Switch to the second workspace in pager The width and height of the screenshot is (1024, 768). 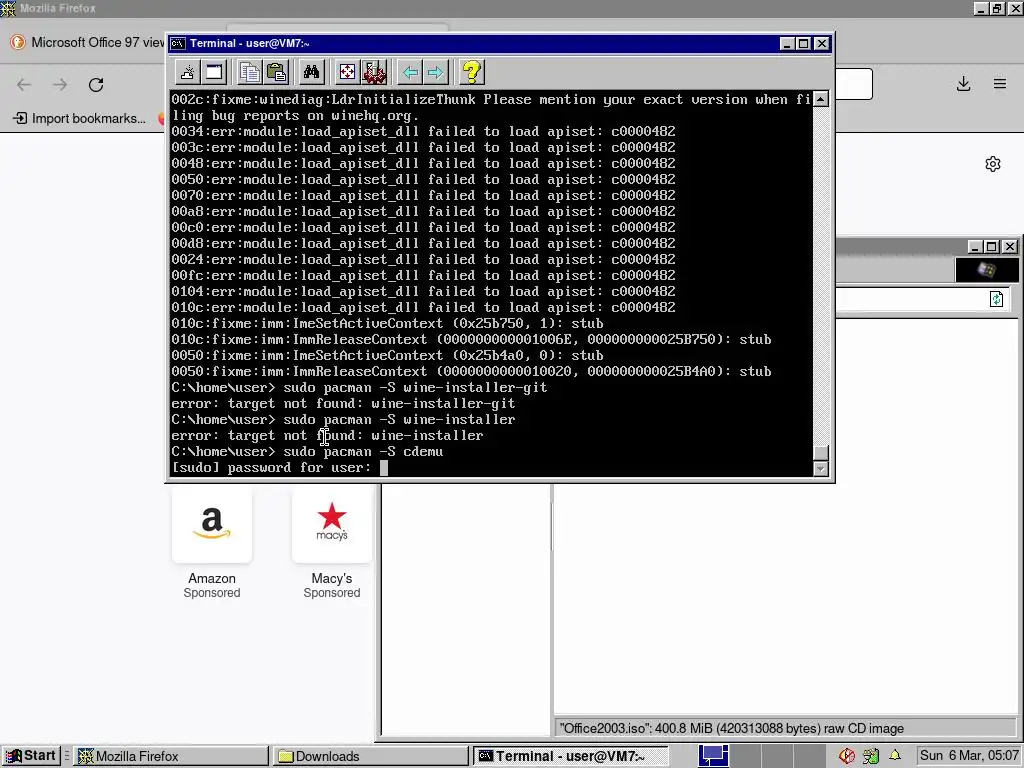pyautogui.click(x=744, y=756)
